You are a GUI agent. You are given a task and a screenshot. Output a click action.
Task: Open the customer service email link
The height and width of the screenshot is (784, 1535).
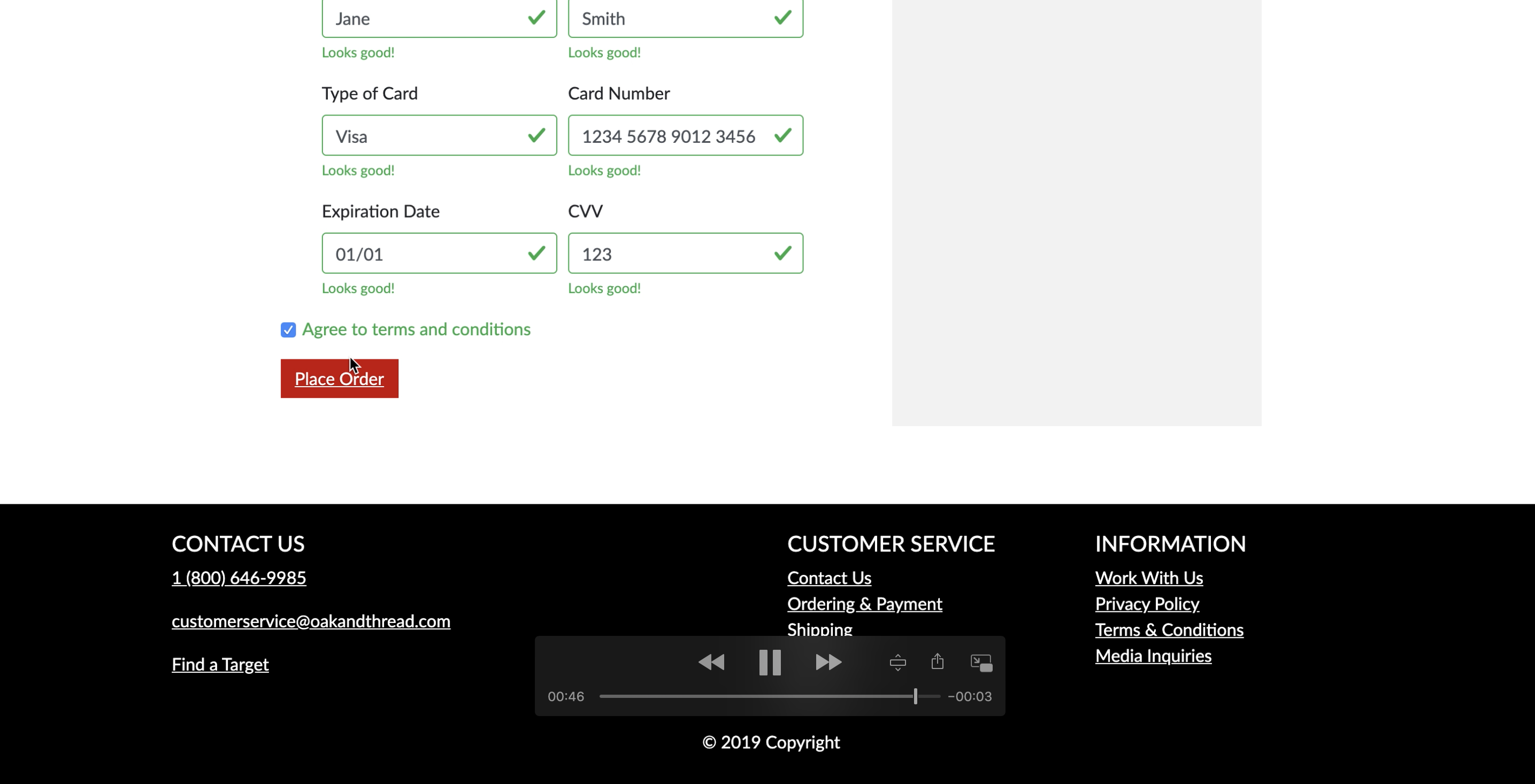click(x=310, y=621)
